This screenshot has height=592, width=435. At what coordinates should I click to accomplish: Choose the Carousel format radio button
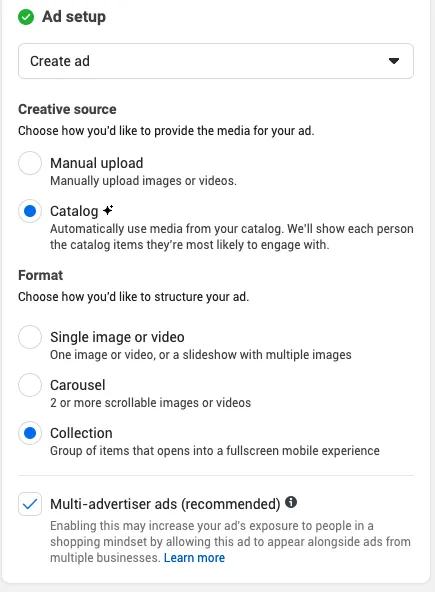pyautogui.click(x=30, y=385)
